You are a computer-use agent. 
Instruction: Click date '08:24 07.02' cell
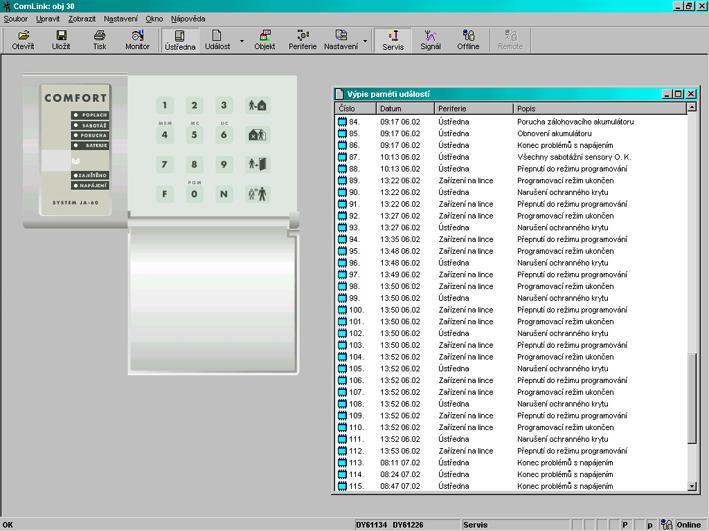400,474
